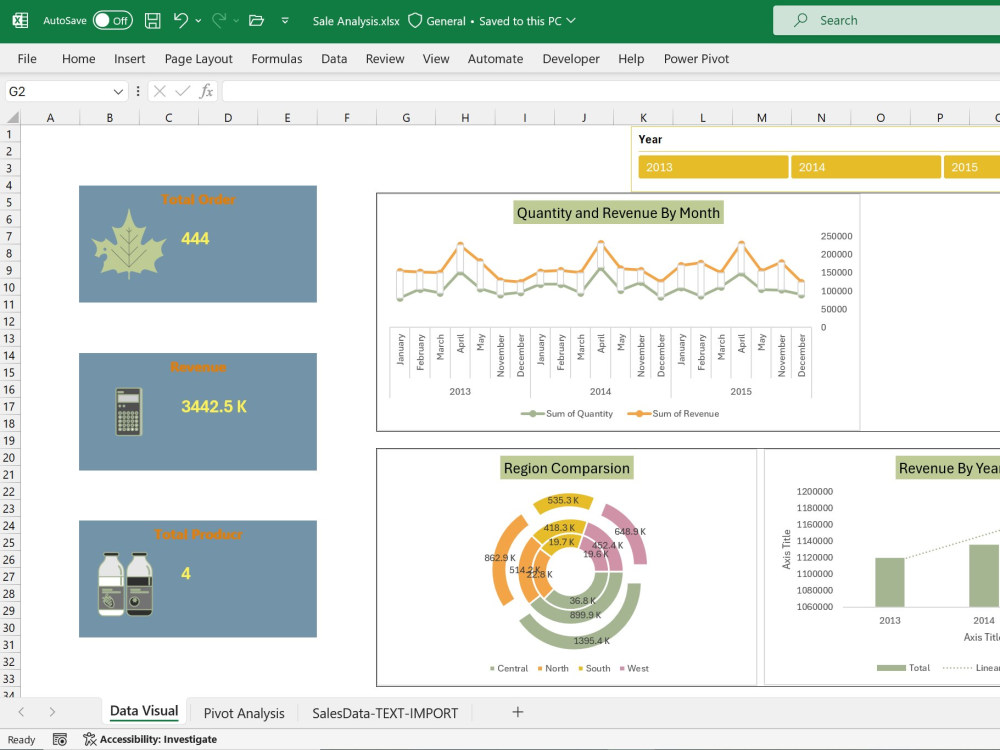1000x750 pixels.
Task: Switch to Pivot Analysis sheet
Action: [x=244, y=713]
